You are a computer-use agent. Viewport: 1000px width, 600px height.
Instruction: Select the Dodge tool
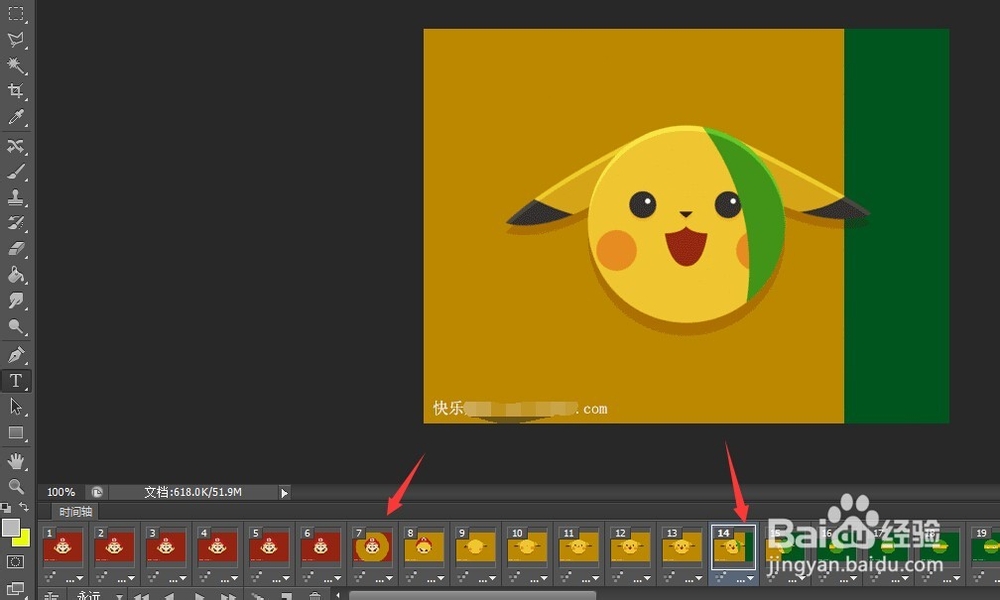(x=16, y=326)
